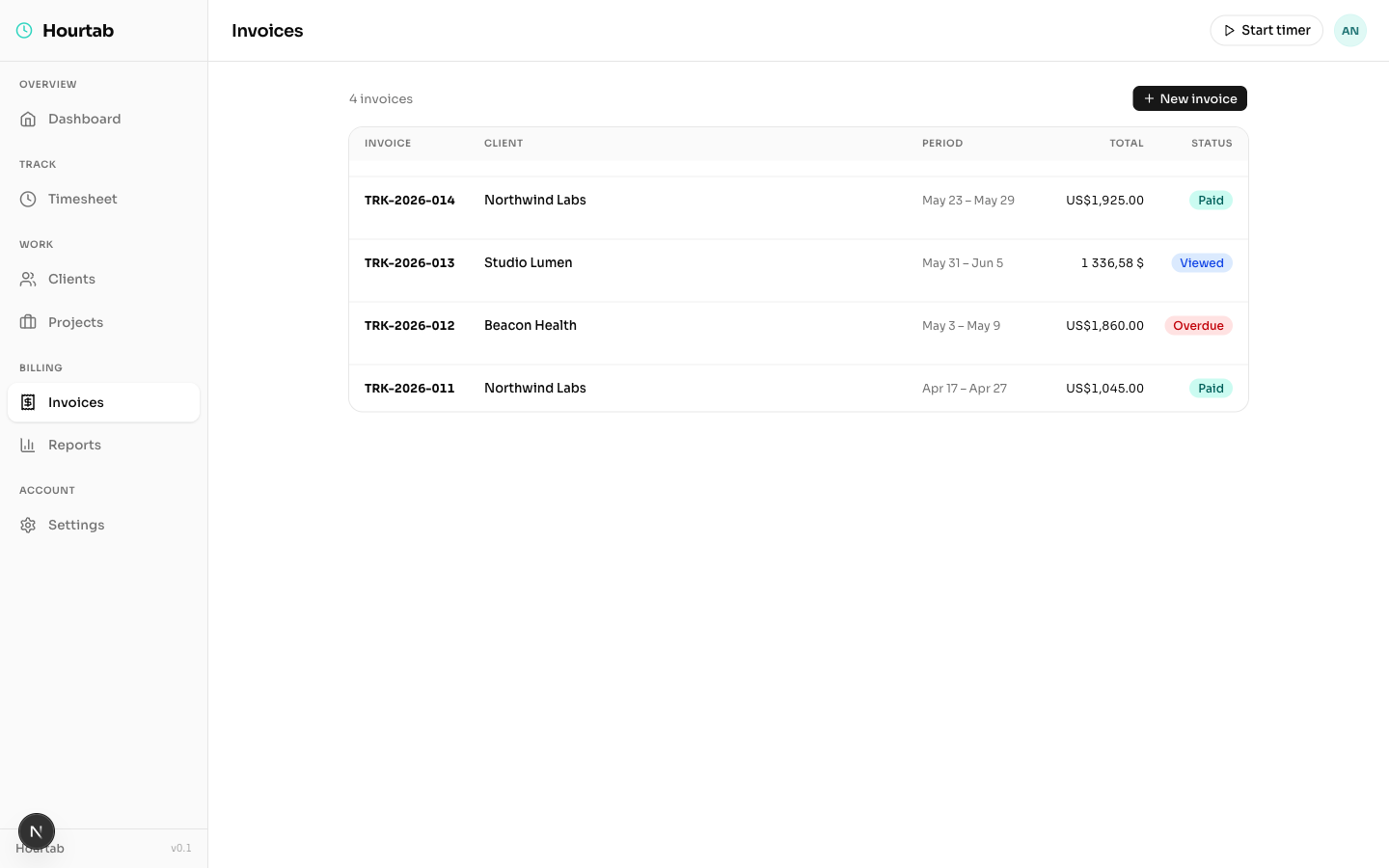This screenshot has height=868, width=1389.
Task: Click the May 3 – May 9 period
Action: tap(961, 326)
